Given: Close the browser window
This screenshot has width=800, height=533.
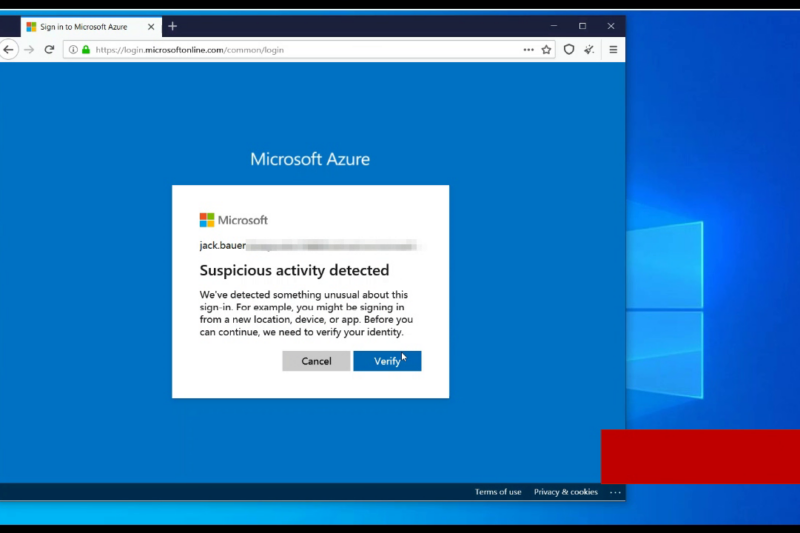Looking at the screenshot, I should click(611, 26).
